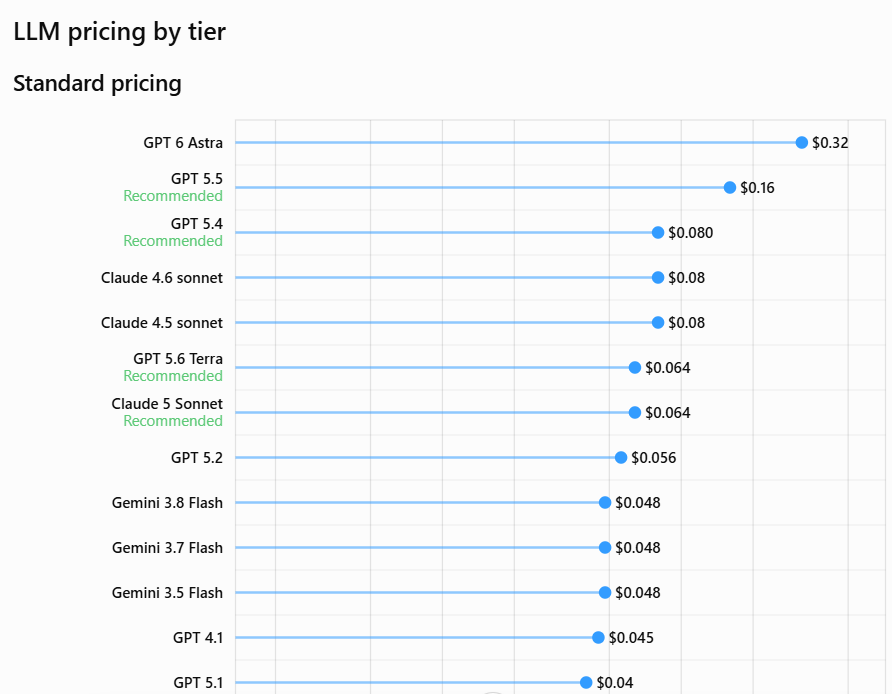892x694 pixels.
Task: Select the GPT 5.1 data point
Action: (586, 682)
